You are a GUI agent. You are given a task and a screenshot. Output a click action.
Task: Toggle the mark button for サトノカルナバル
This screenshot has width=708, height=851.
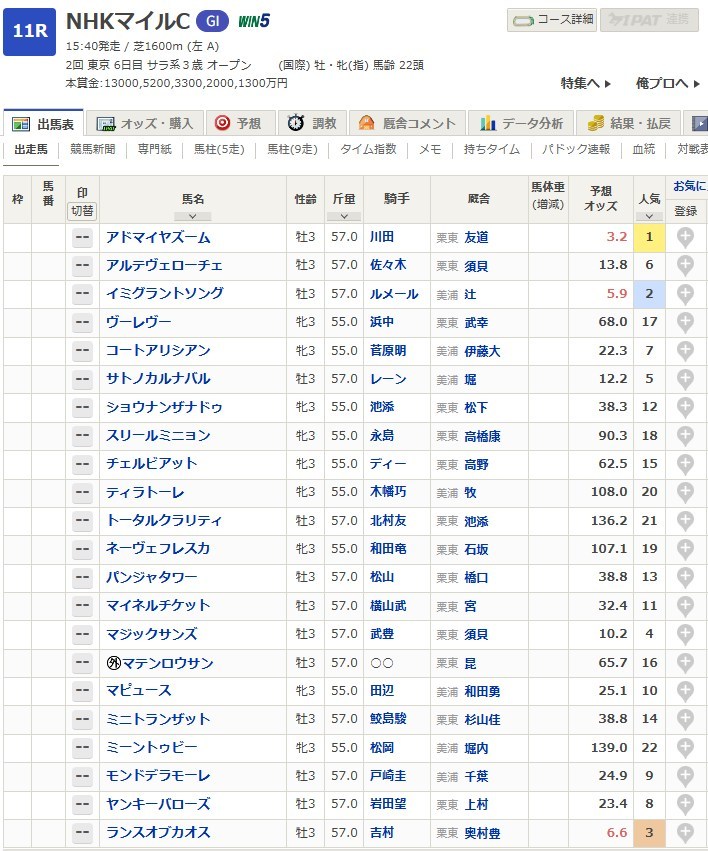pyautogui.click(x=82, y=379)
